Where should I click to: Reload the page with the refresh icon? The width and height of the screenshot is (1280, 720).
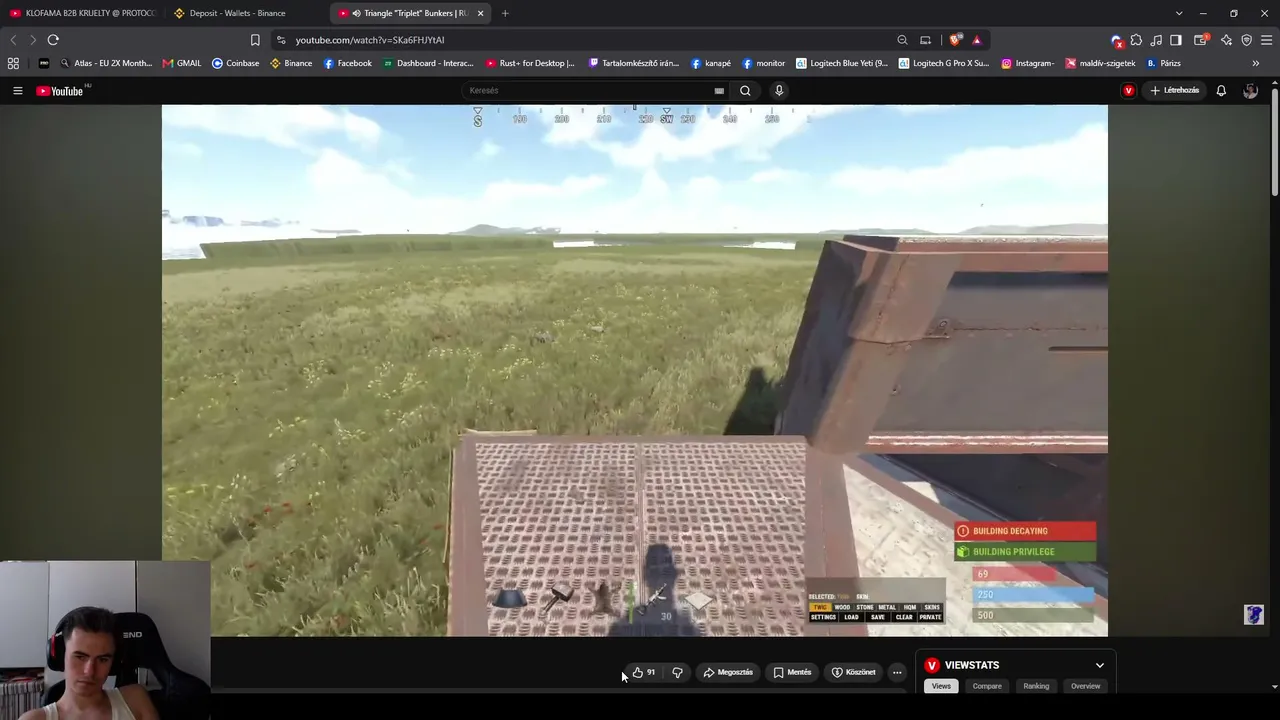[x=53, y=40]
